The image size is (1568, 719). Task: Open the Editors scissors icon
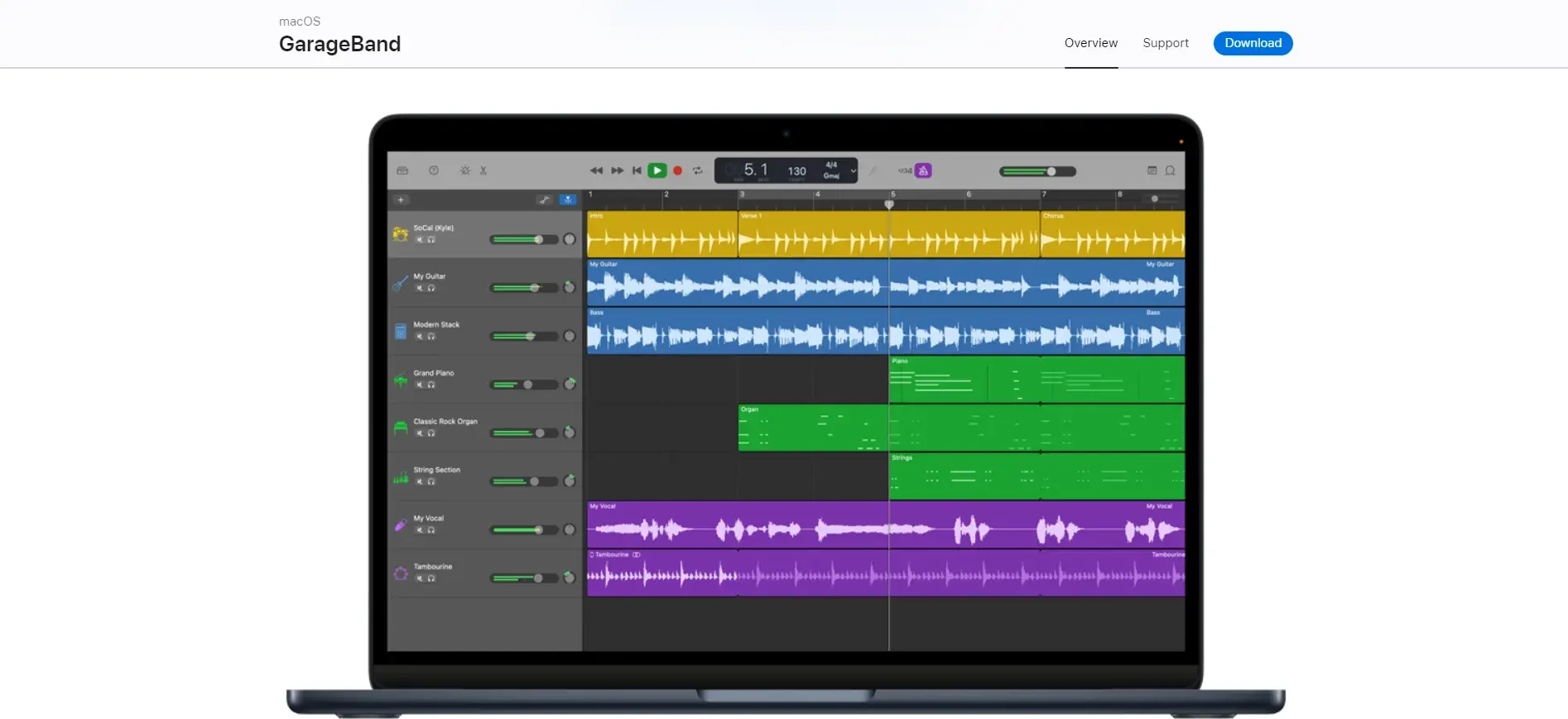point(483,170)
